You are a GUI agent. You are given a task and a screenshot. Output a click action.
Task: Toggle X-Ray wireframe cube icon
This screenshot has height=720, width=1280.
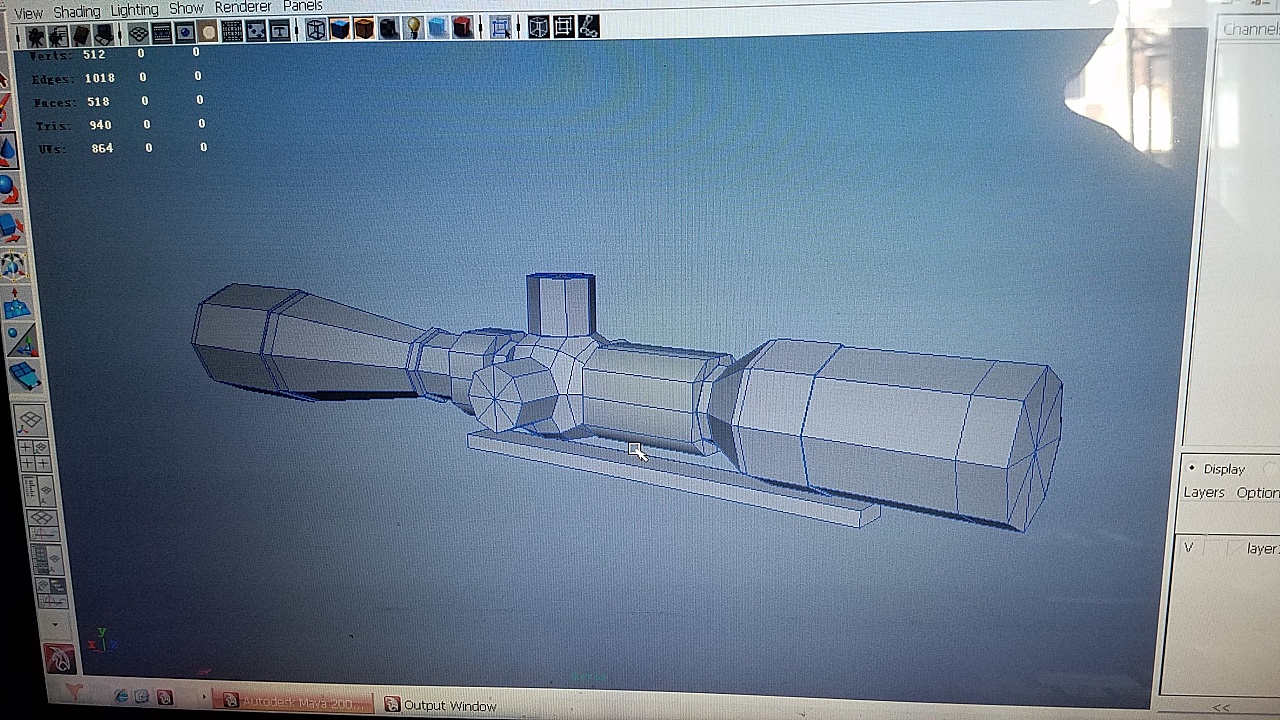[539, 27]
